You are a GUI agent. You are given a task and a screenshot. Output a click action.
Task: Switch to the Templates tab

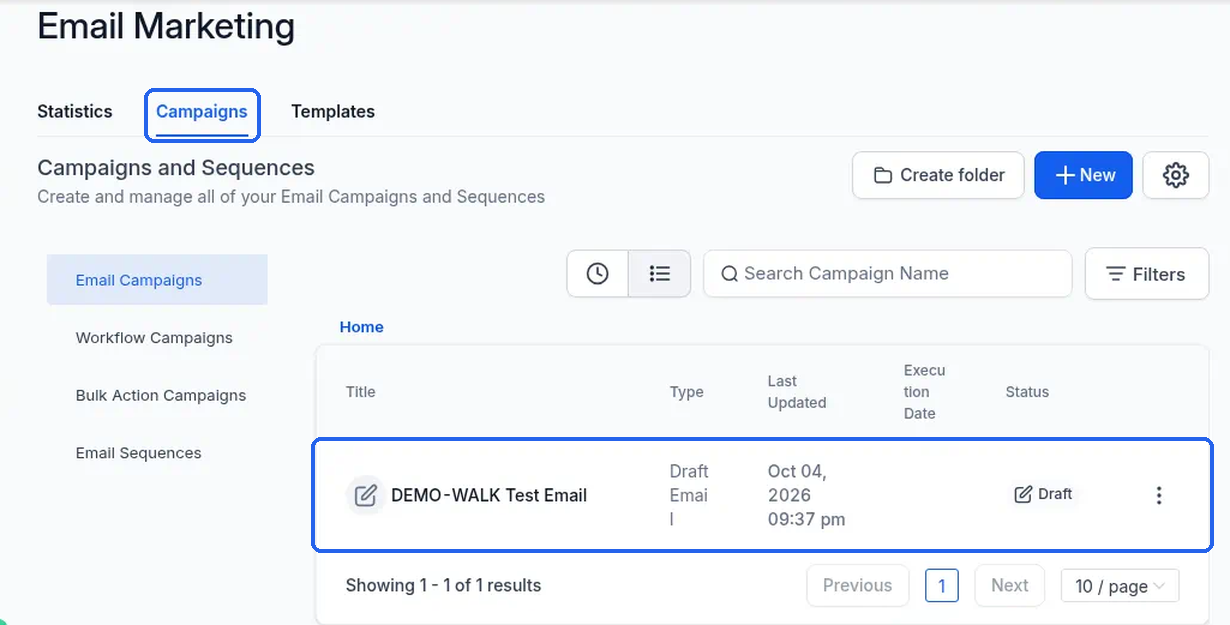(x=333, y=112)
